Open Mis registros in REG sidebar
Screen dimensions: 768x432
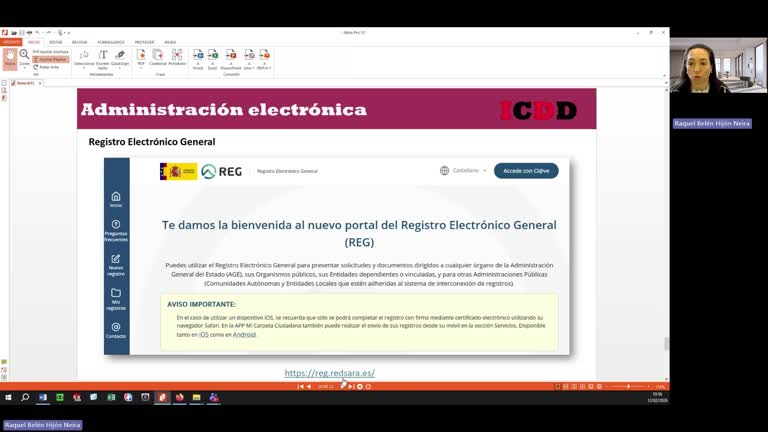pos(116,299)
